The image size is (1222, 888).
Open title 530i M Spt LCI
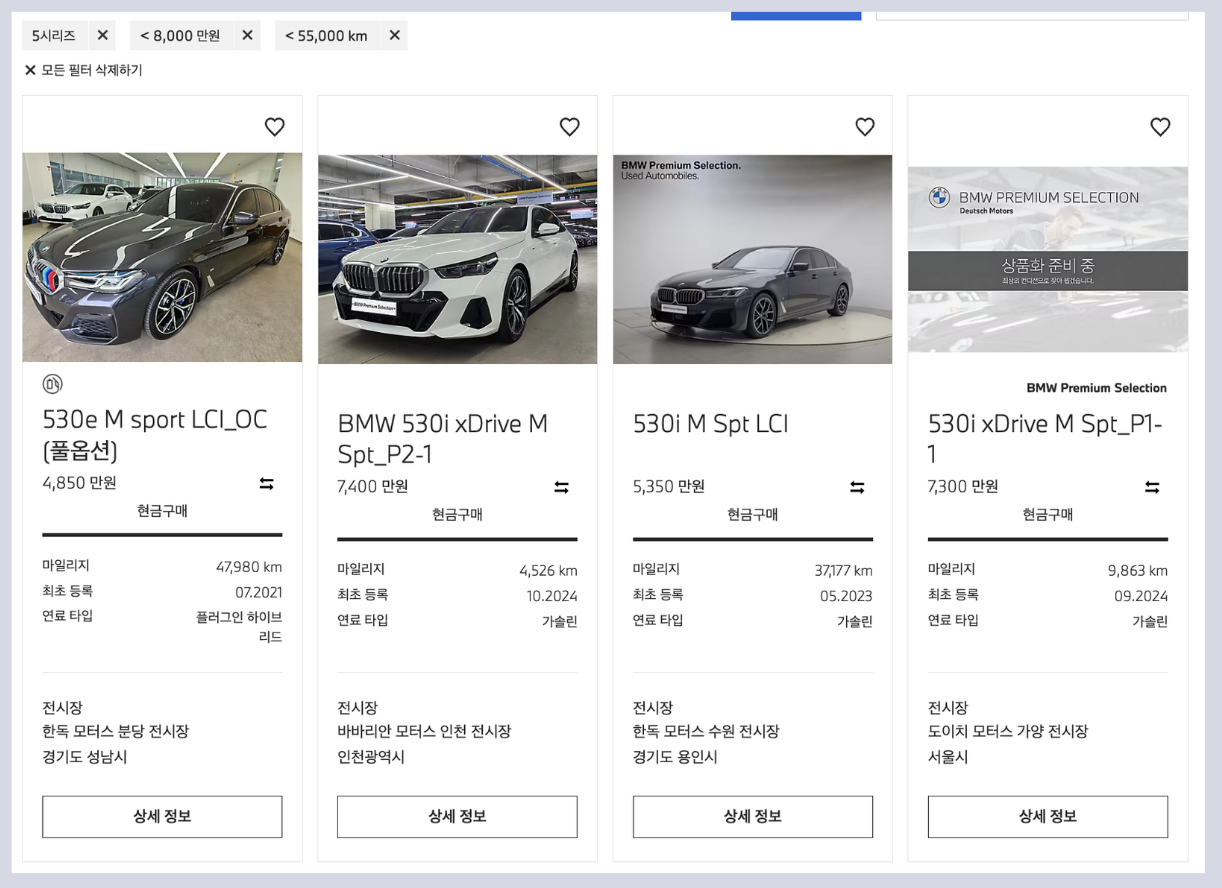point(710,424)
